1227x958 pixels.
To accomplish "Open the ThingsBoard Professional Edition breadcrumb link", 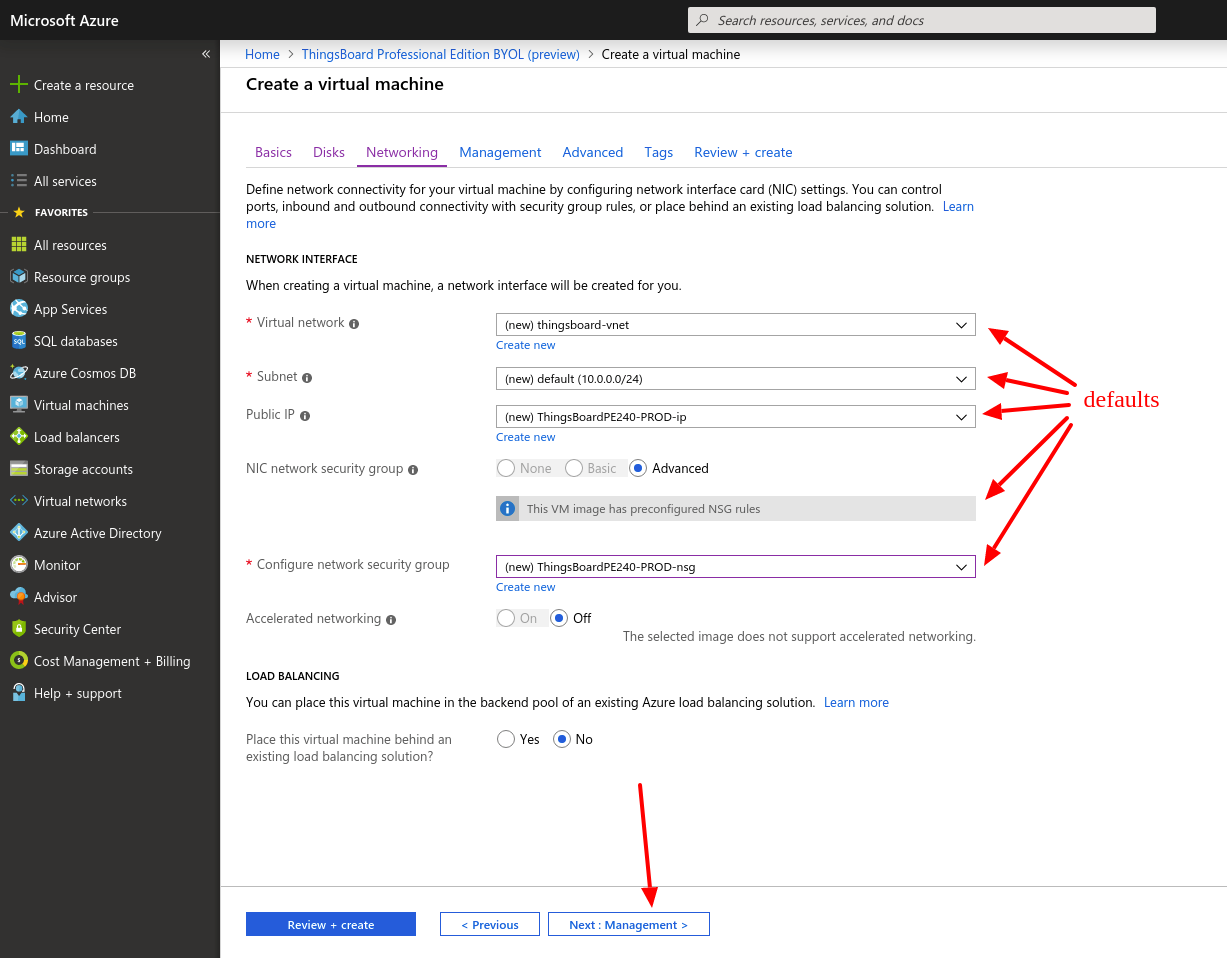I will tap(441, 54).
